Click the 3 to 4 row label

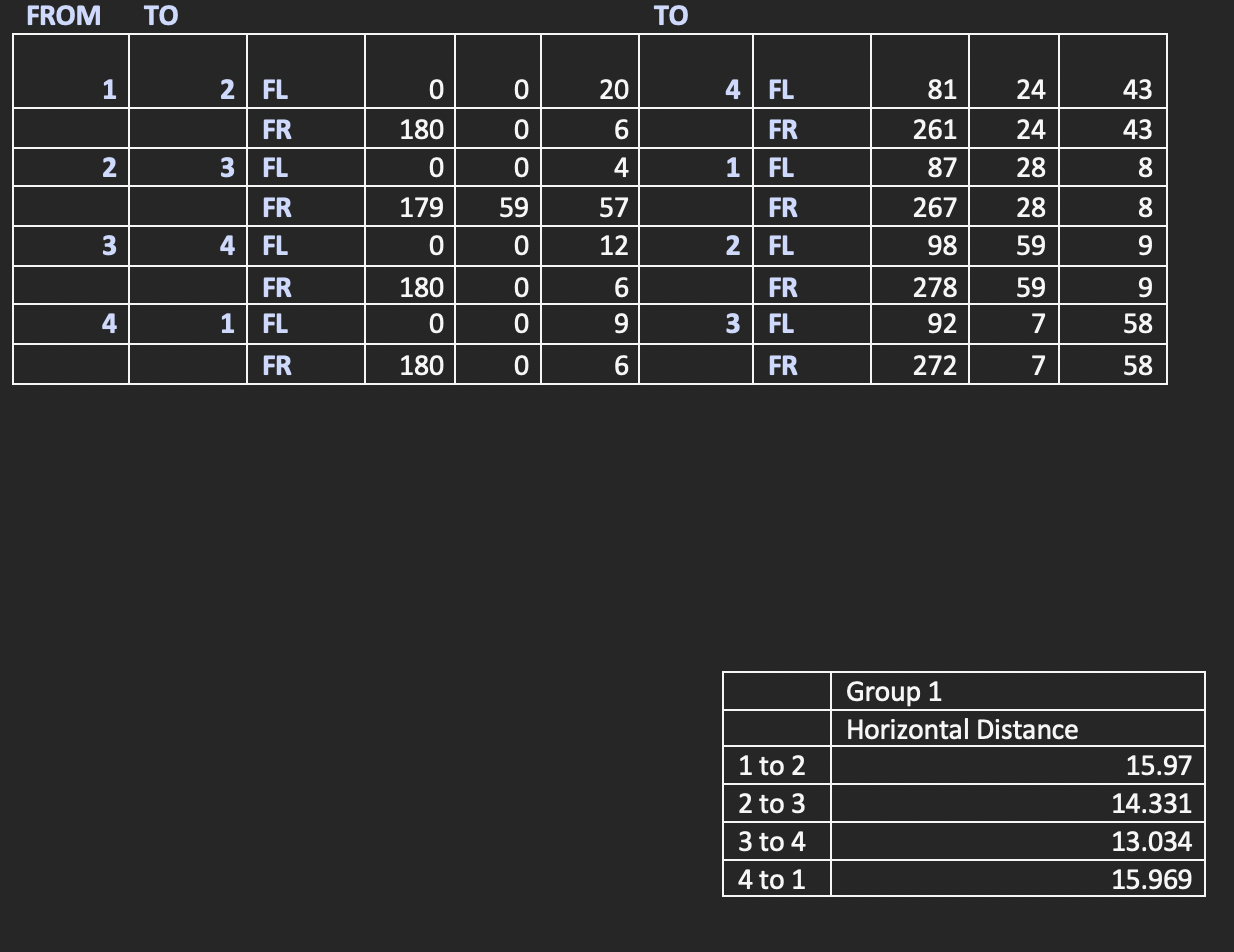[772, 842]
